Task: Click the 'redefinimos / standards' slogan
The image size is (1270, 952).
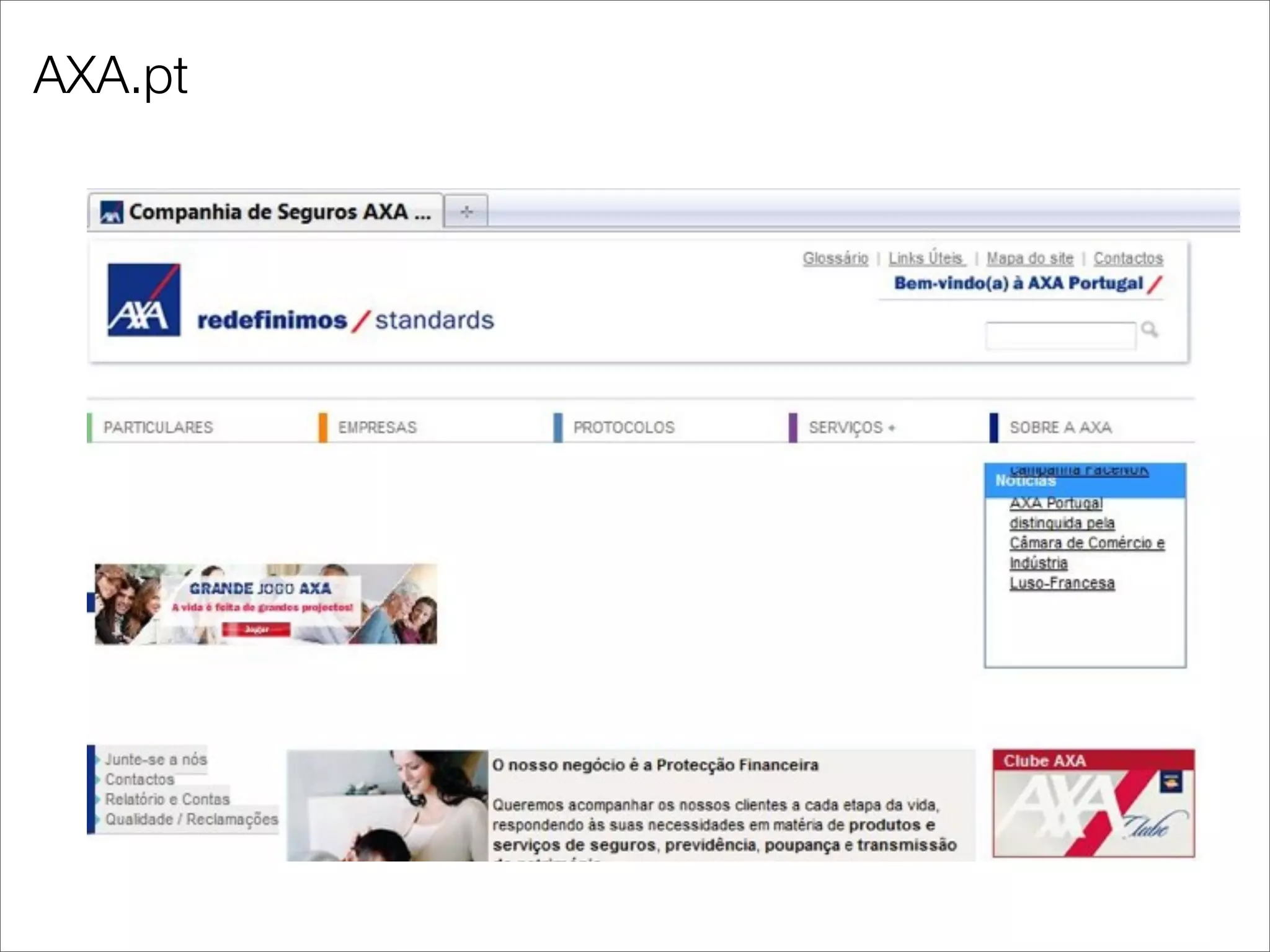Action: [x=345, y=320]
